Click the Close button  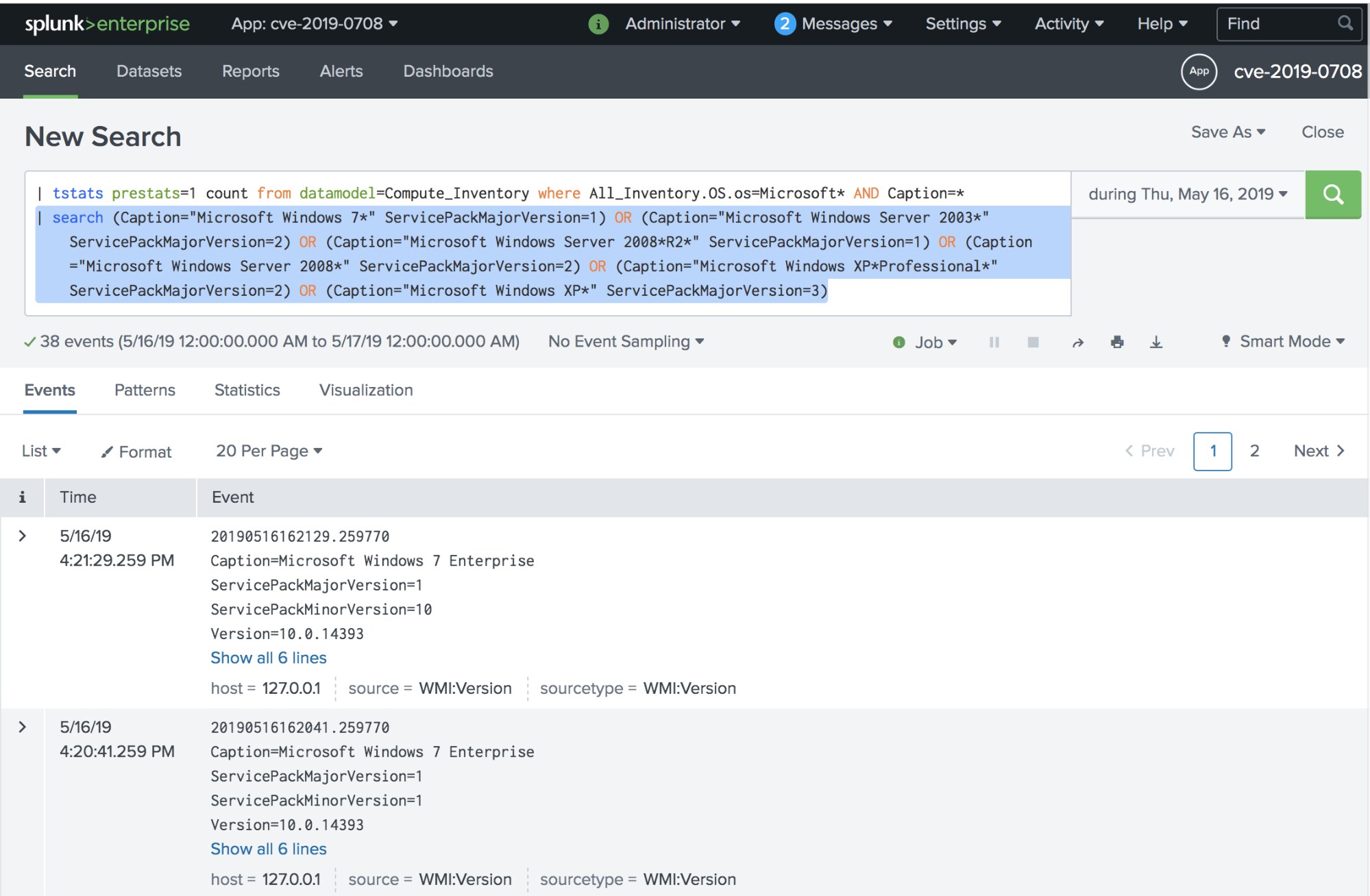point(1323,132)
